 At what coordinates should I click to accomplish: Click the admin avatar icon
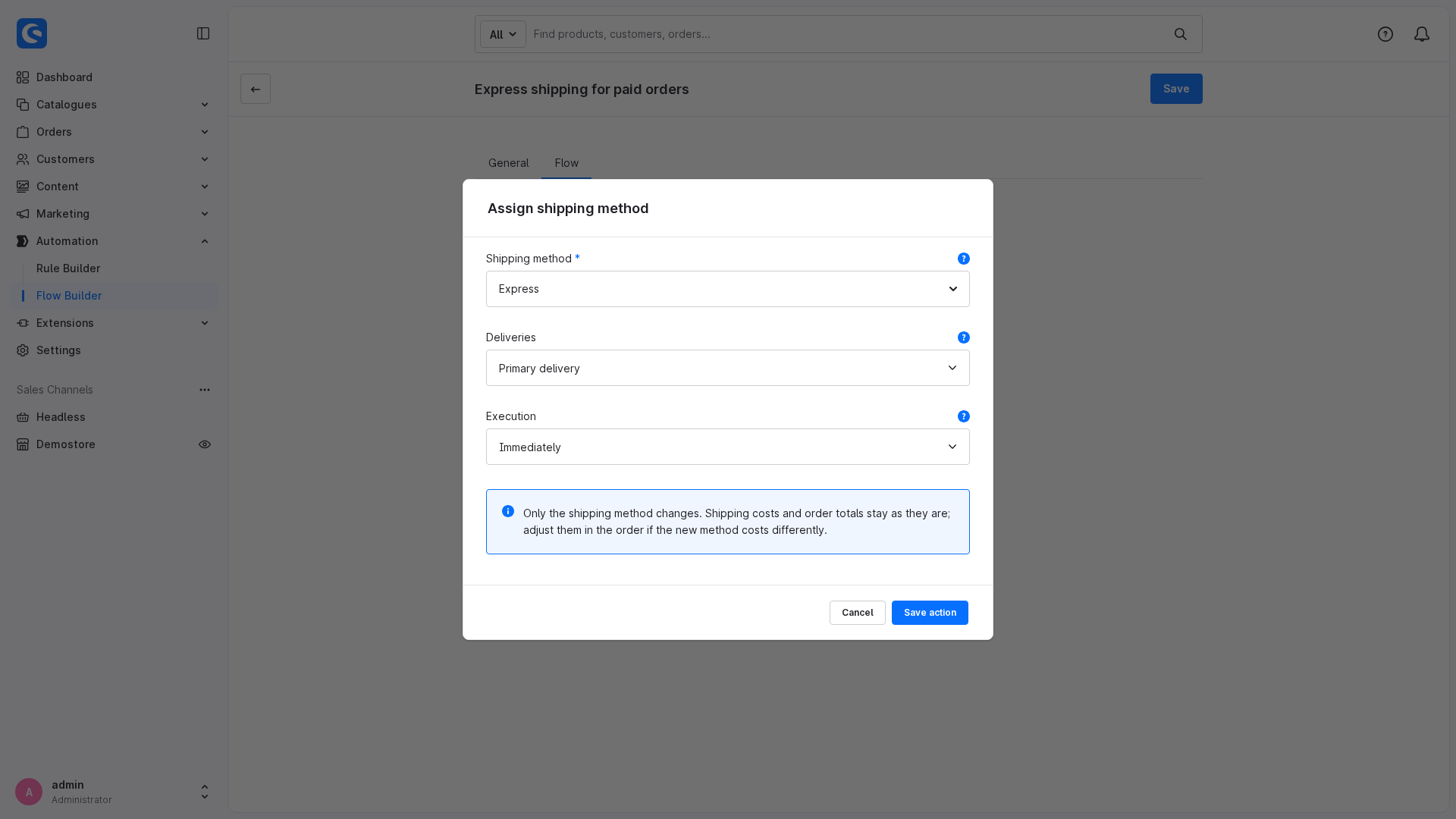(29, 792)
